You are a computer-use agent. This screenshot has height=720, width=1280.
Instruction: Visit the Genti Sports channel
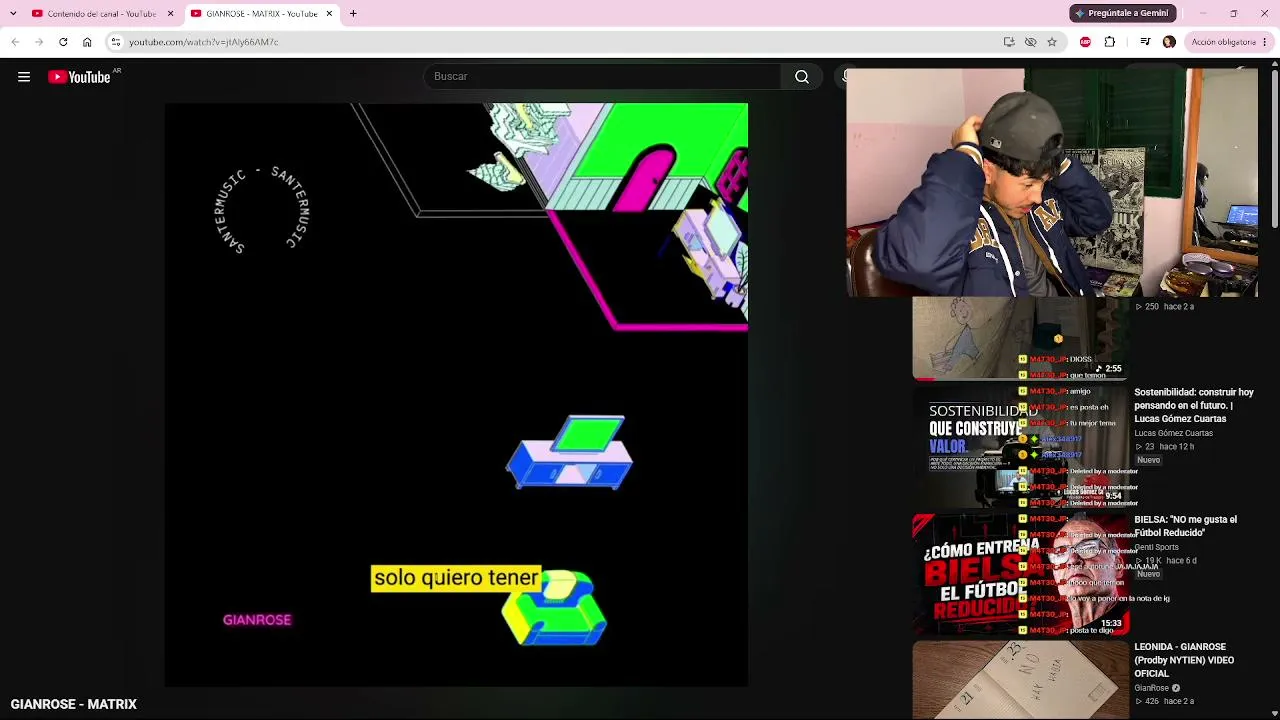[1156, 547]
